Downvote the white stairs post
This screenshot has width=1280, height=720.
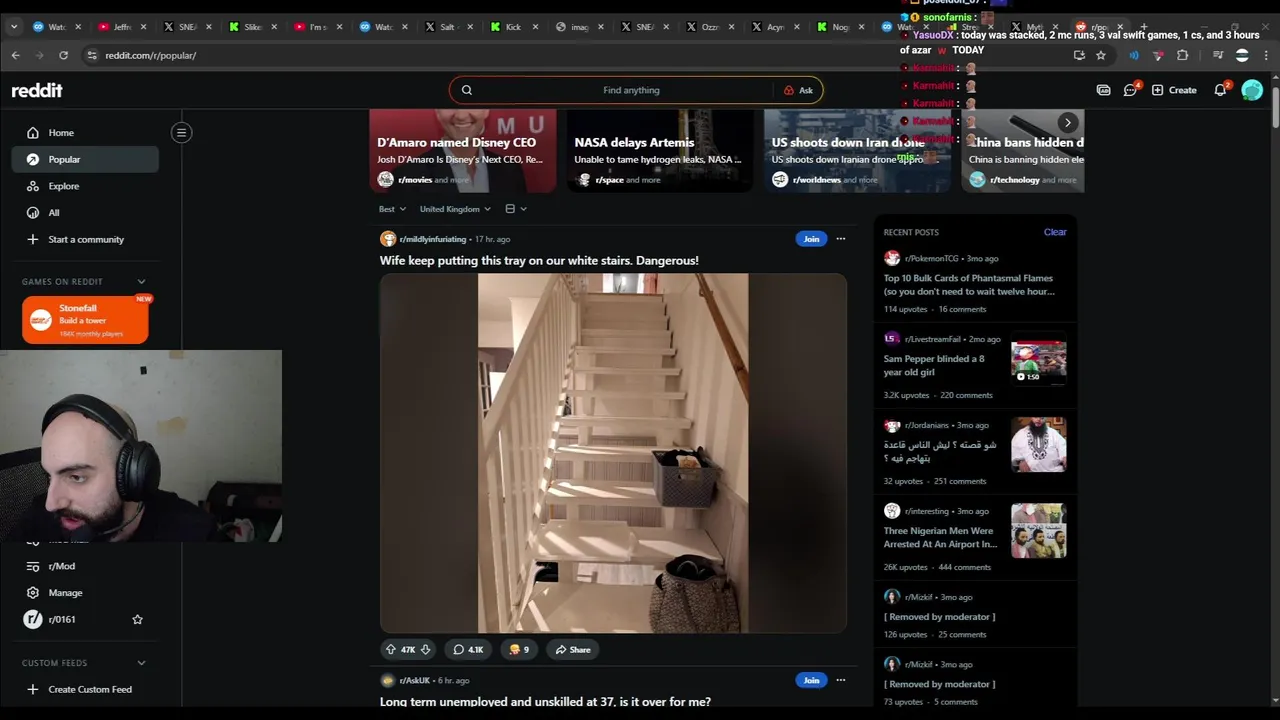(x=425, y=650)
